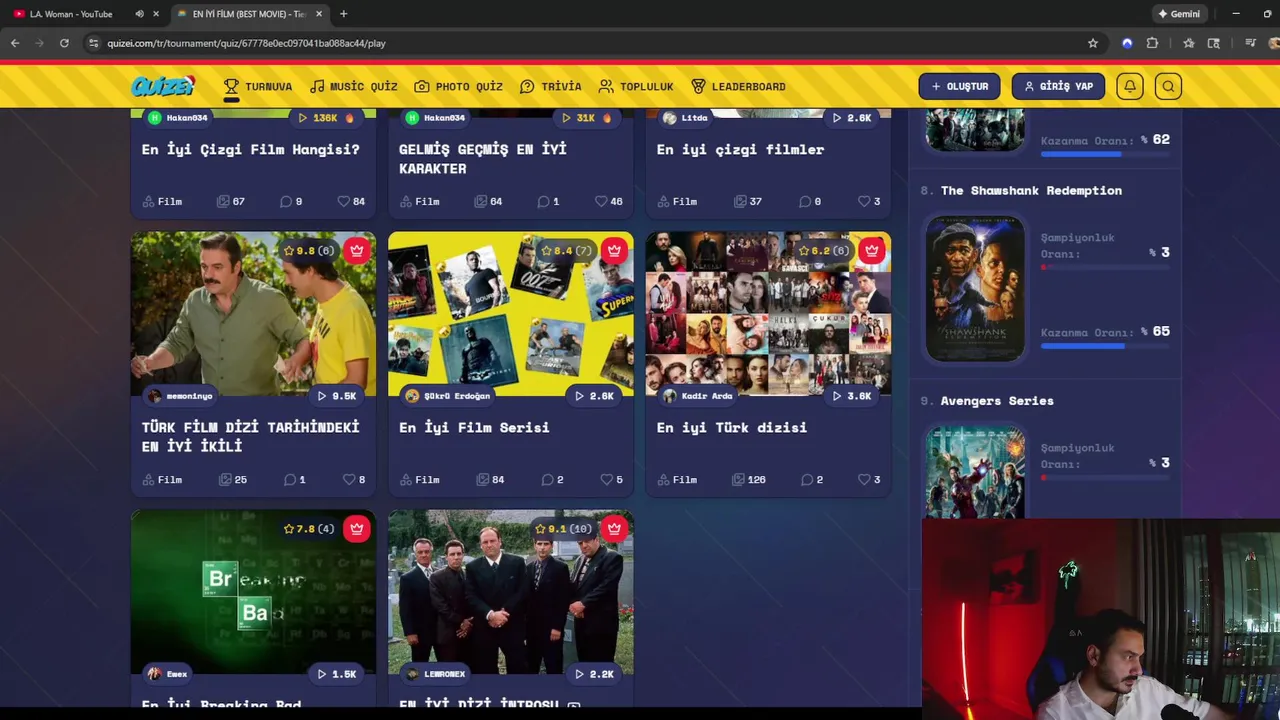Open the notifications bell icon

click(x=1130, y=86)
